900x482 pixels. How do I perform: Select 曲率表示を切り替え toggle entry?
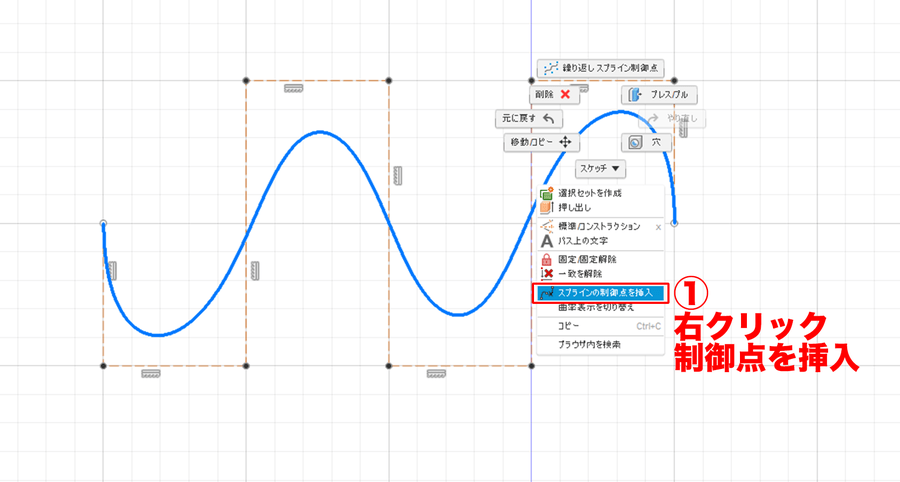click(x=600, y=308)
